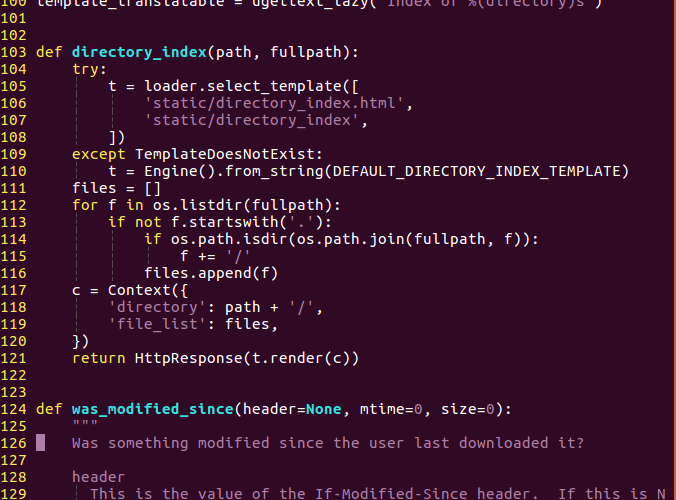The image size is (676, 500).
Task: Click the 'static/directory_index.html' string
Action: 273,103
